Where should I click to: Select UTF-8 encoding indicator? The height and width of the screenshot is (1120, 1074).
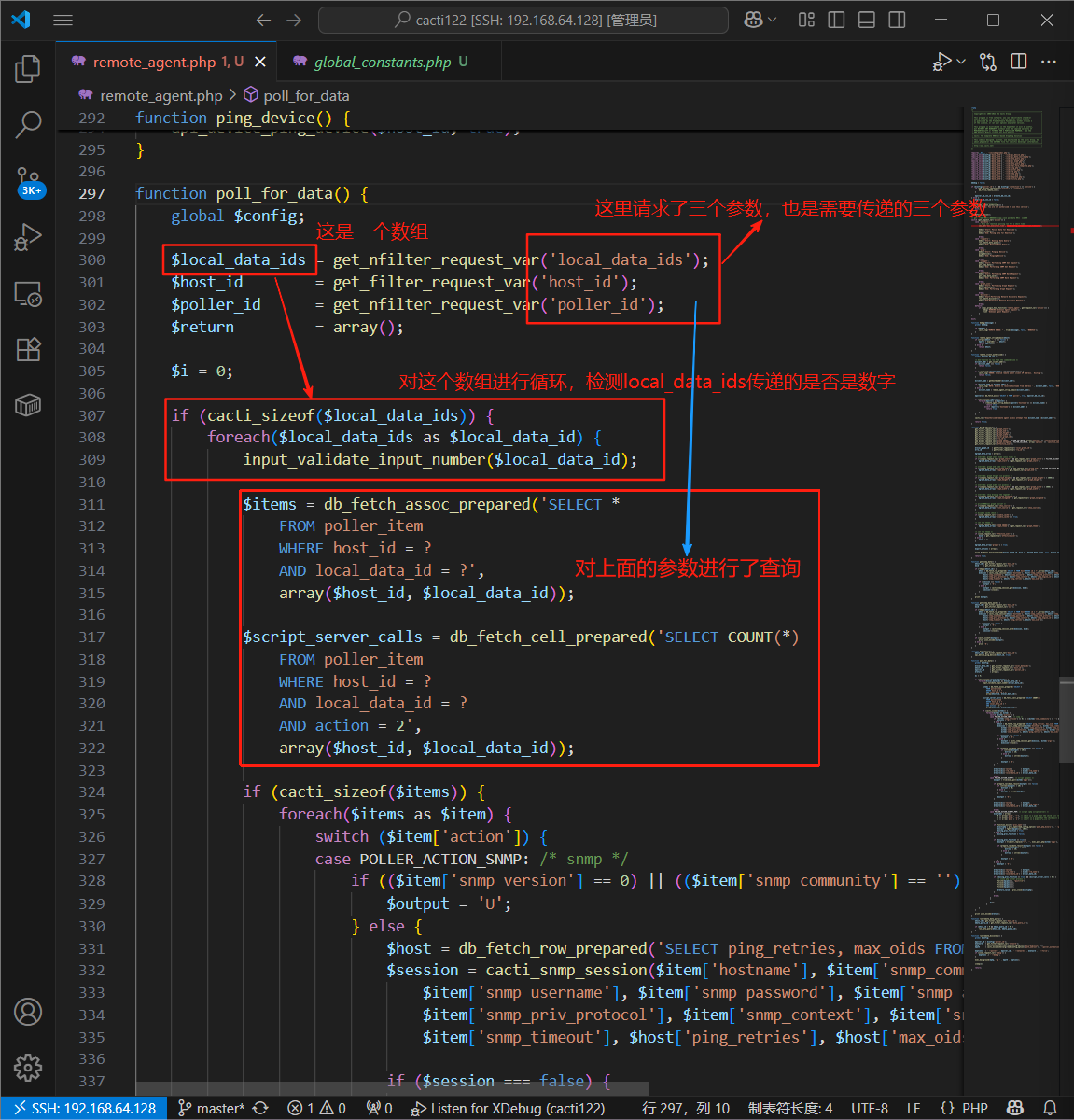click(x=870, y=1108)
